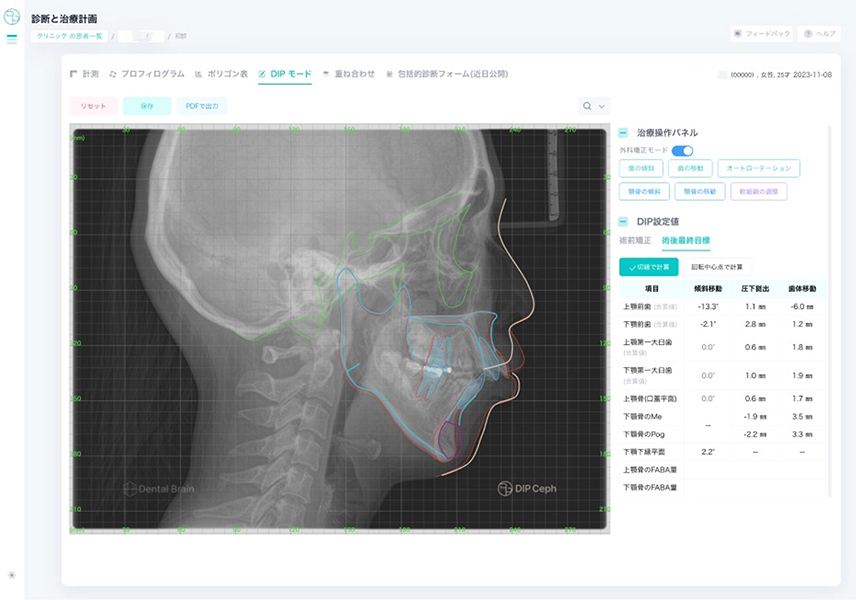Open the ヘルプ help button
856x600 pixels.
point(820,33)
